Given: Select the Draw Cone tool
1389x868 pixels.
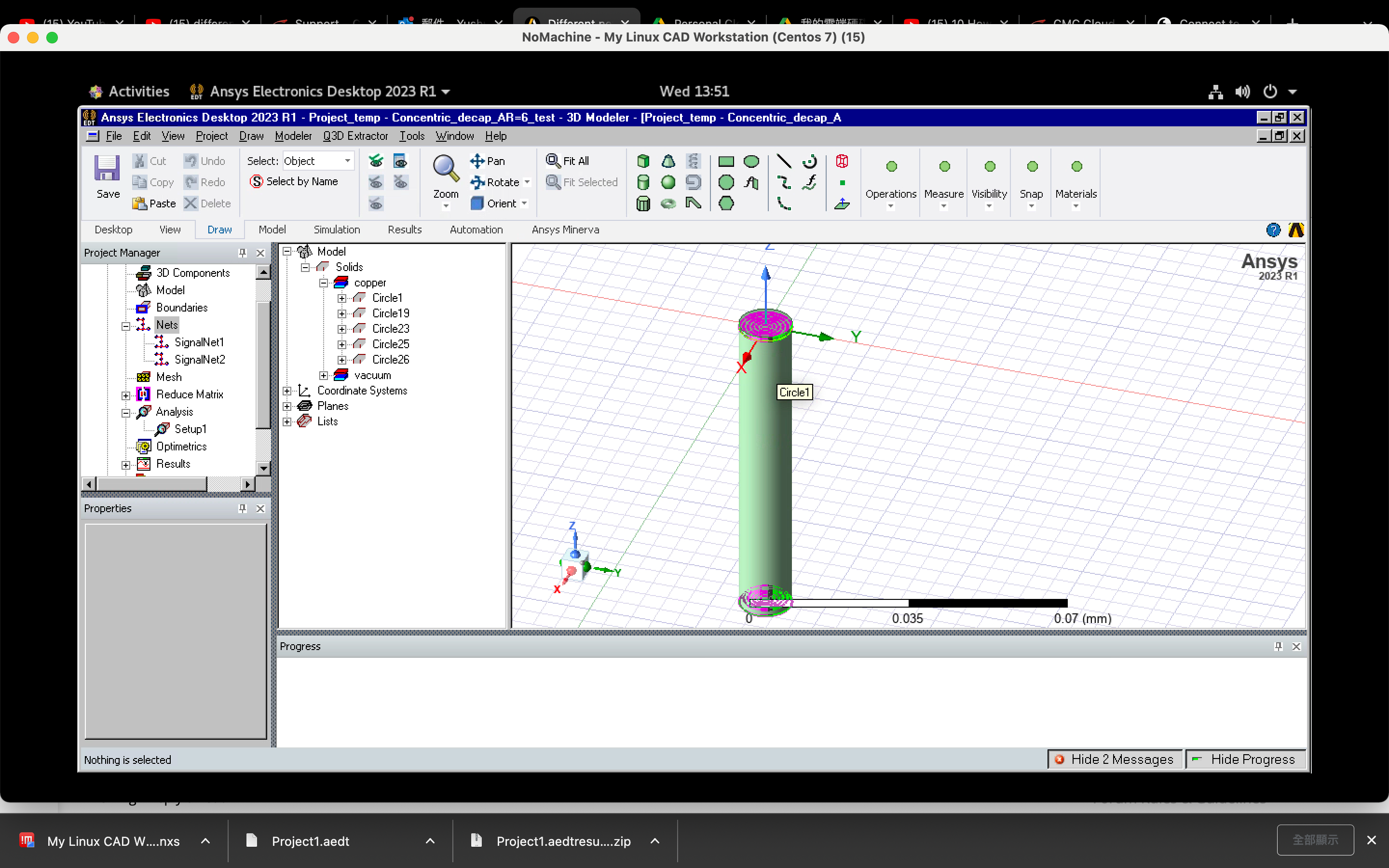Looking at the screenshot, I should point(668,162).
